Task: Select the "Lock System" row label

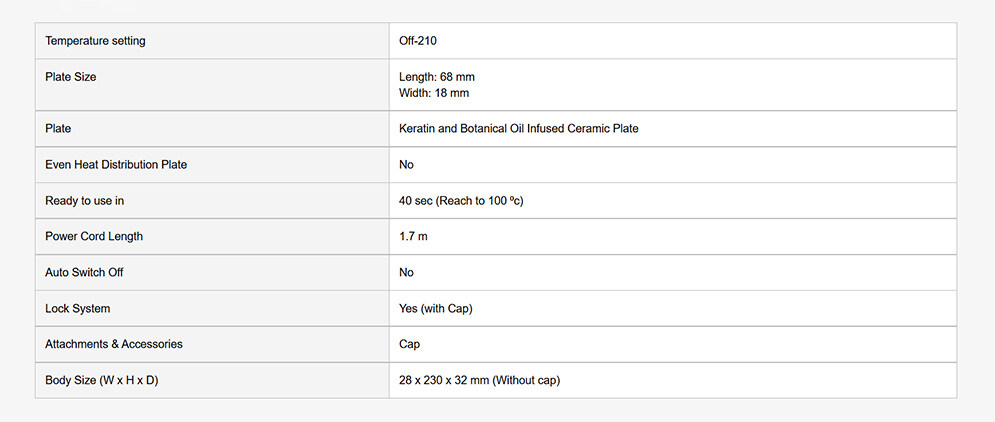Action: (x=77, y=309)
